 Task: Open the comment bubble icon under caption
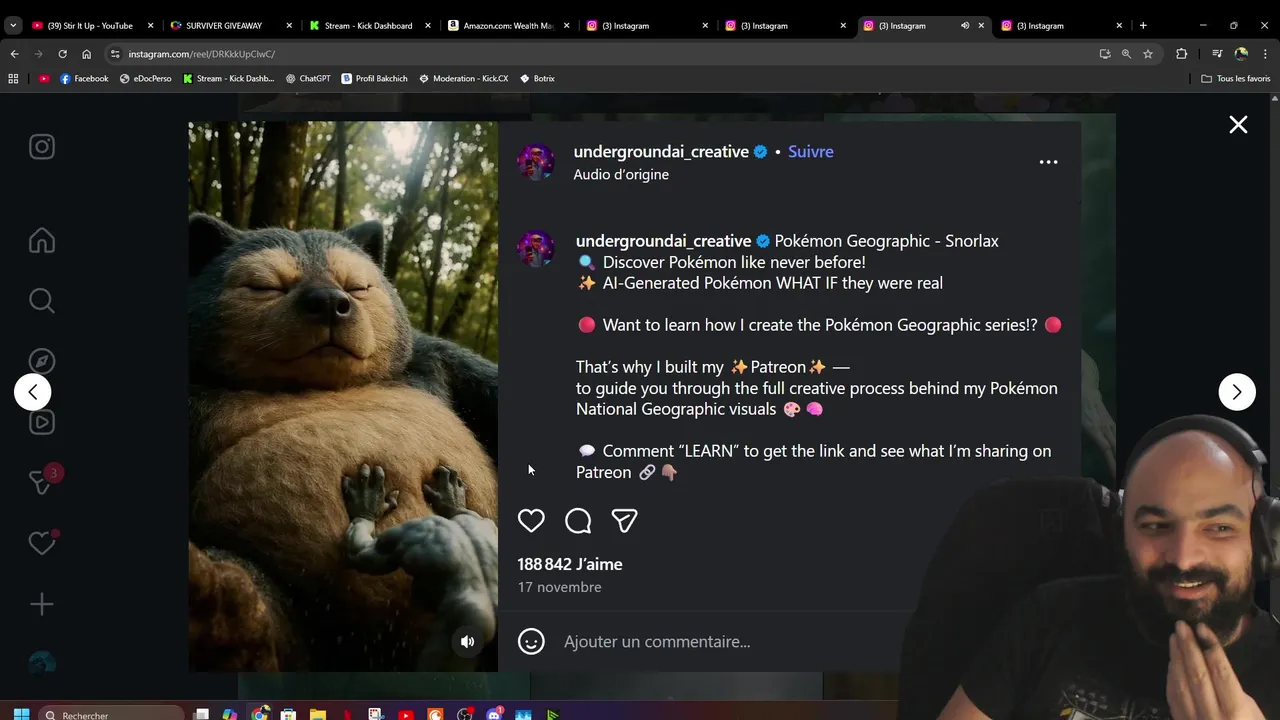point(578,521)
